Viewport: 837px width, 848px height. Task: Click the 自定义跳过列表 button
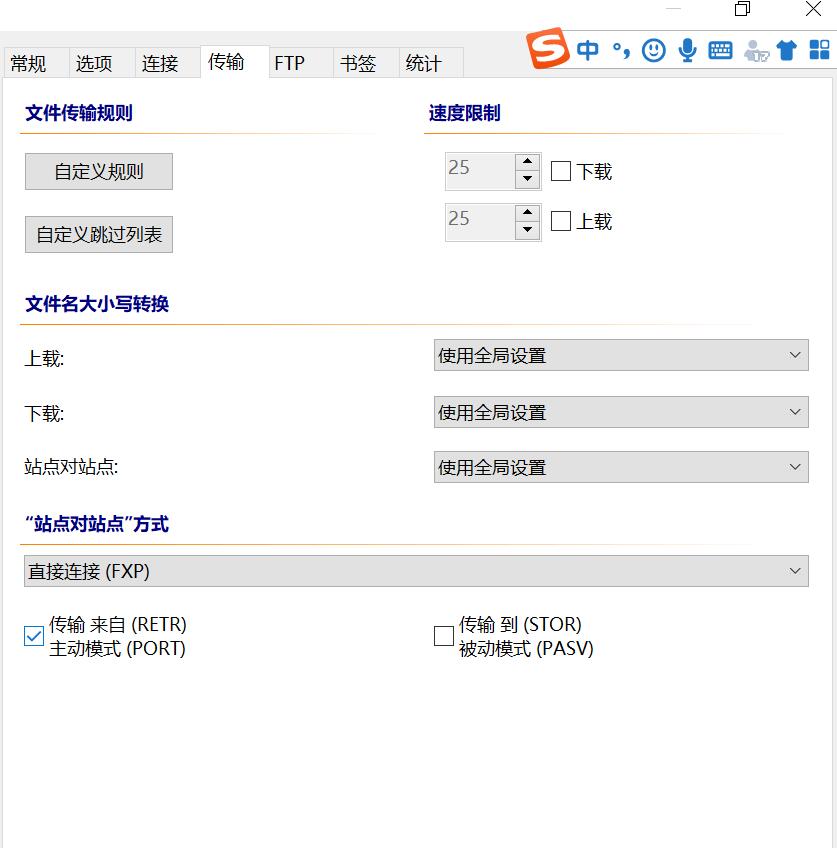(x=99, y=235)
